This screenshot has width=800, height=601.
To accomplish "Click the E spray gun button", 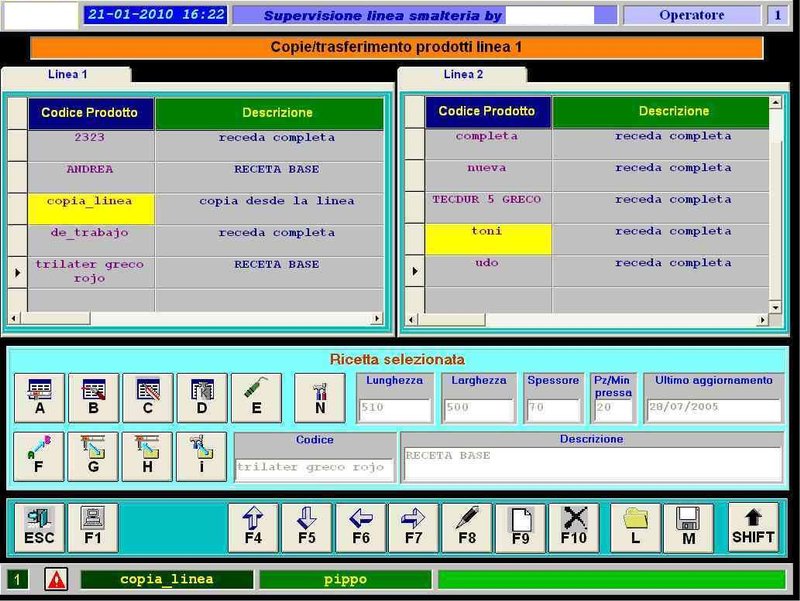I will pos(256,398).
